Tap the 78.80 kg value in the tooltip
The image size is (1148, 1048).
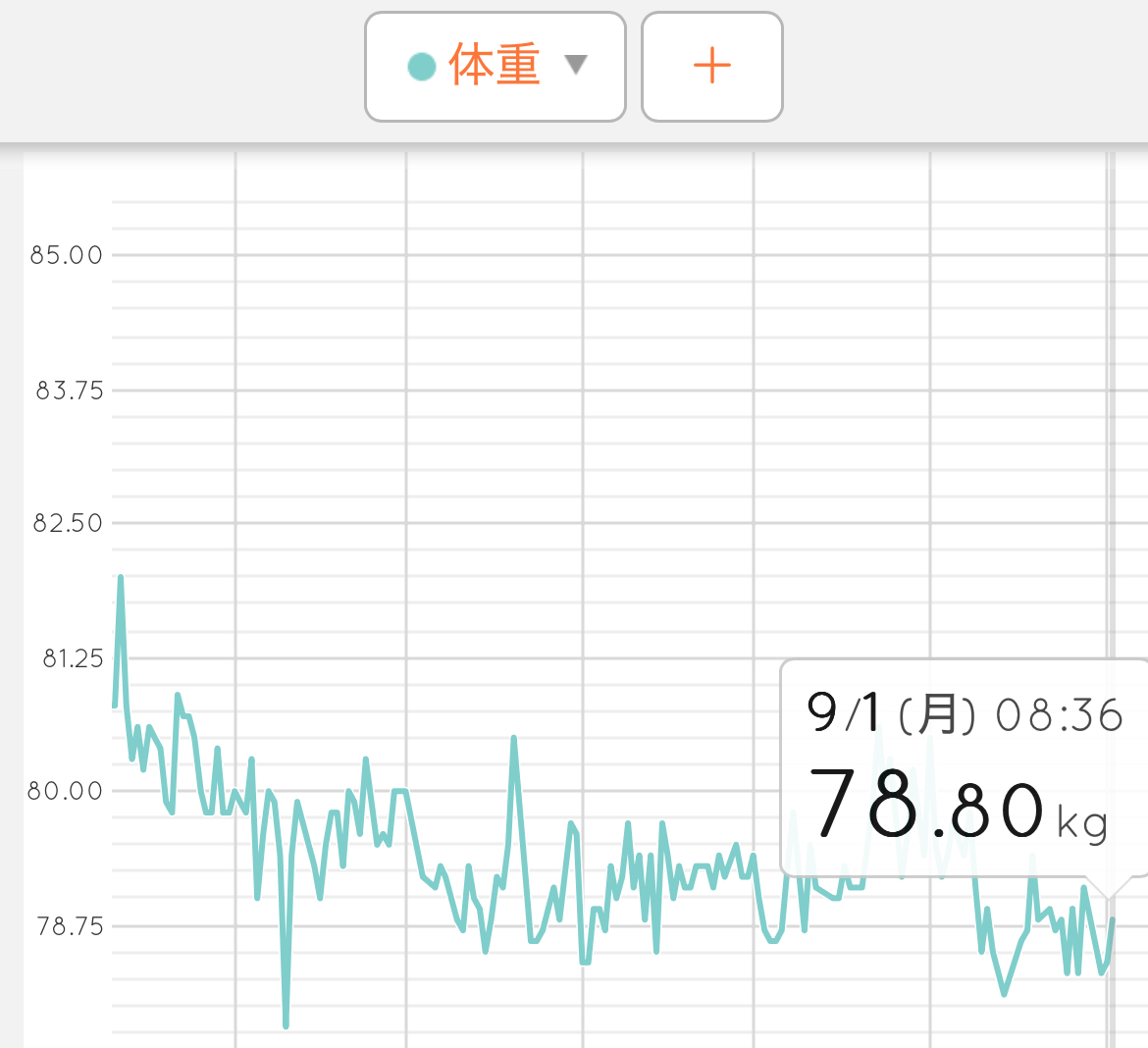(958, 806)
